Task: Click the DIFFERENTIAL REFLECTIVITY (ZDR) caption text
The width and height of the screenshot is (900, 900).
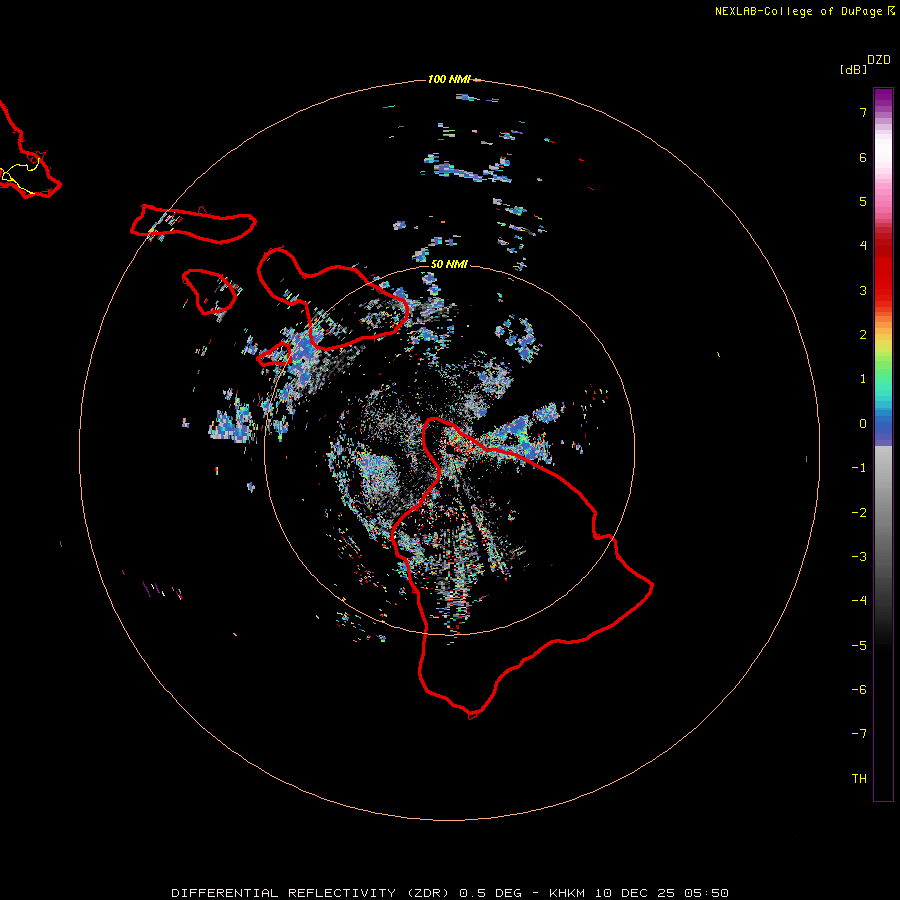Action: coord(312,893)
